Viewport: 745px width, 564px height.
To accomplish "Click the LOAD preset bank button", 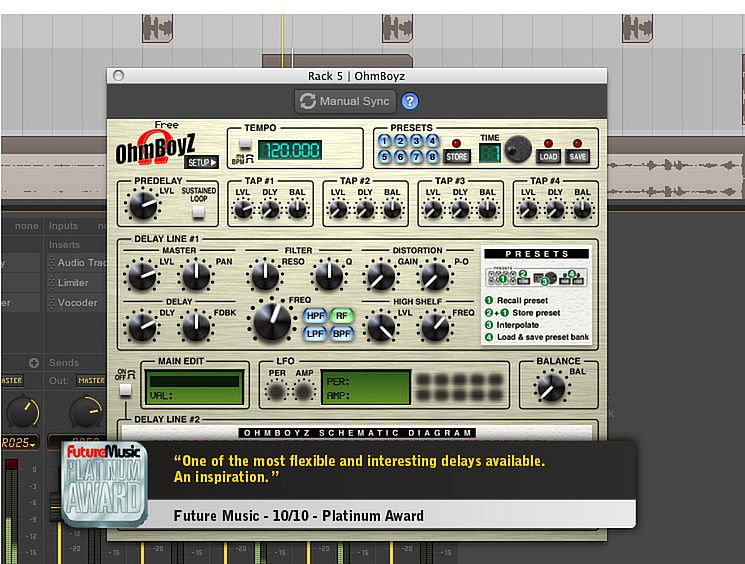I will 548,157.
